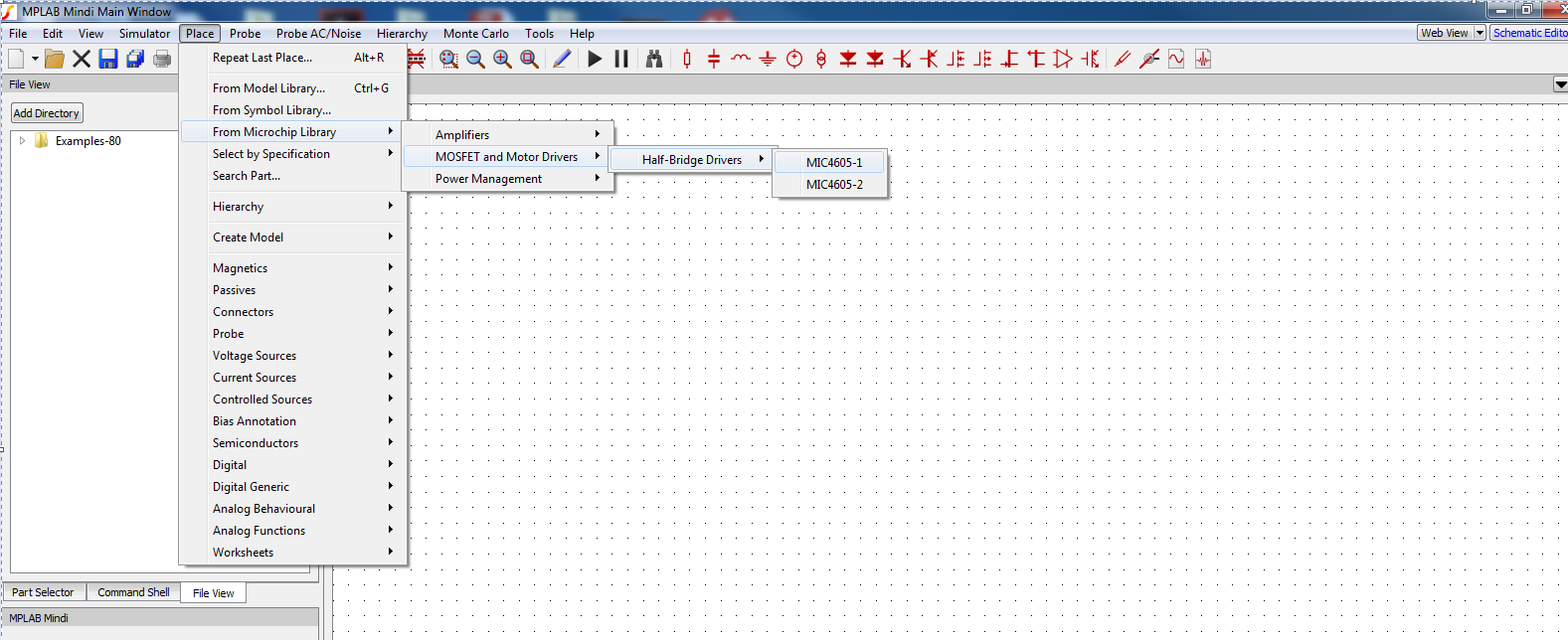Viewport: 1568px width, 640px height.
Task: Open the dropdown arrow beside the new document icon
Action: tap(35, 59)
